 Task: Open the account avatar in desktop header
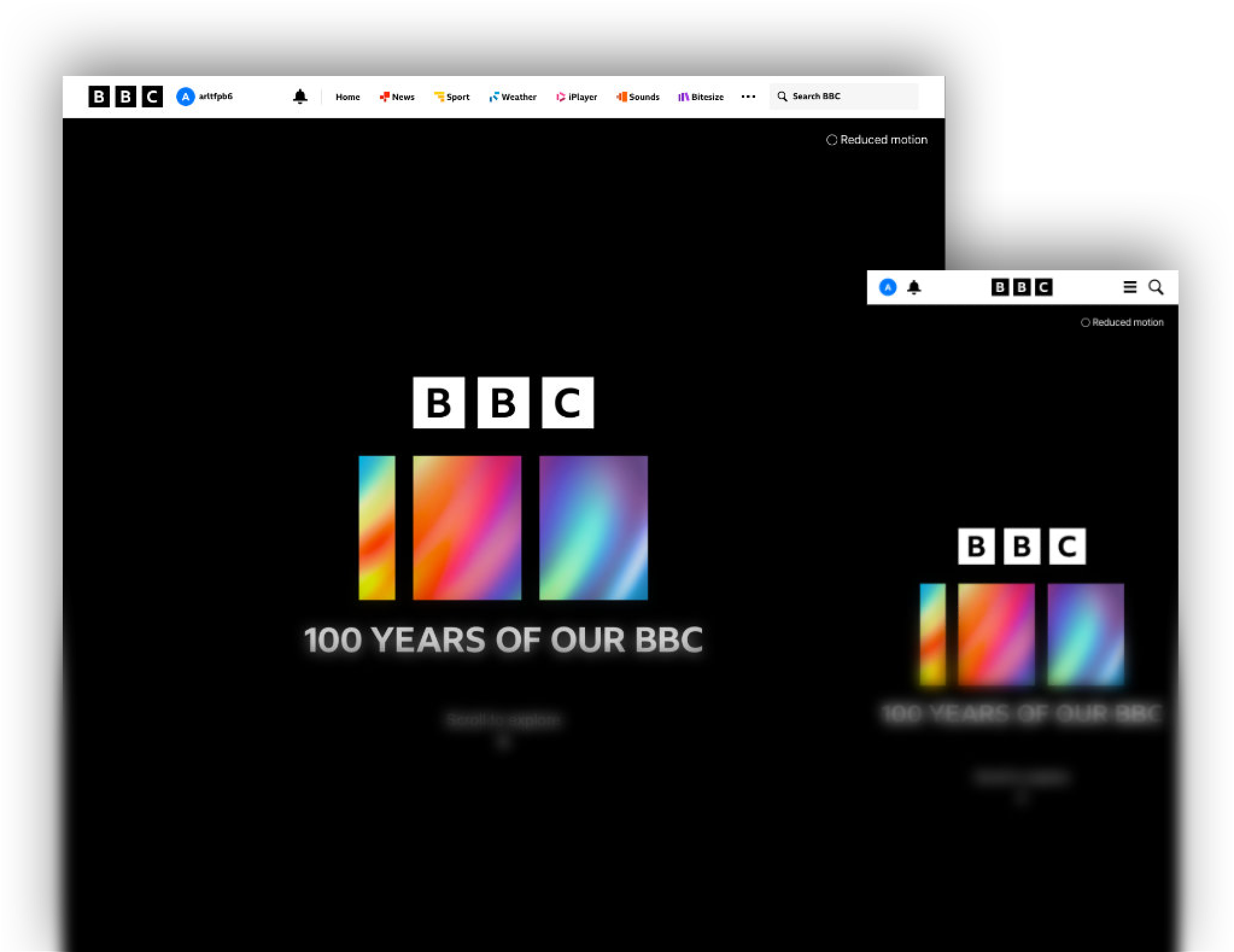pyautogui.click(x=185, y=97)
